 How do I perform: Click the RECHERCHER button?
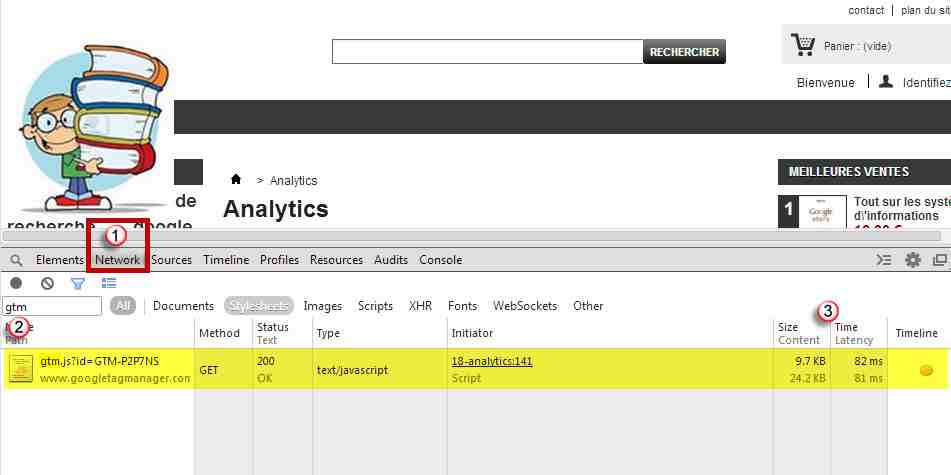684,52
